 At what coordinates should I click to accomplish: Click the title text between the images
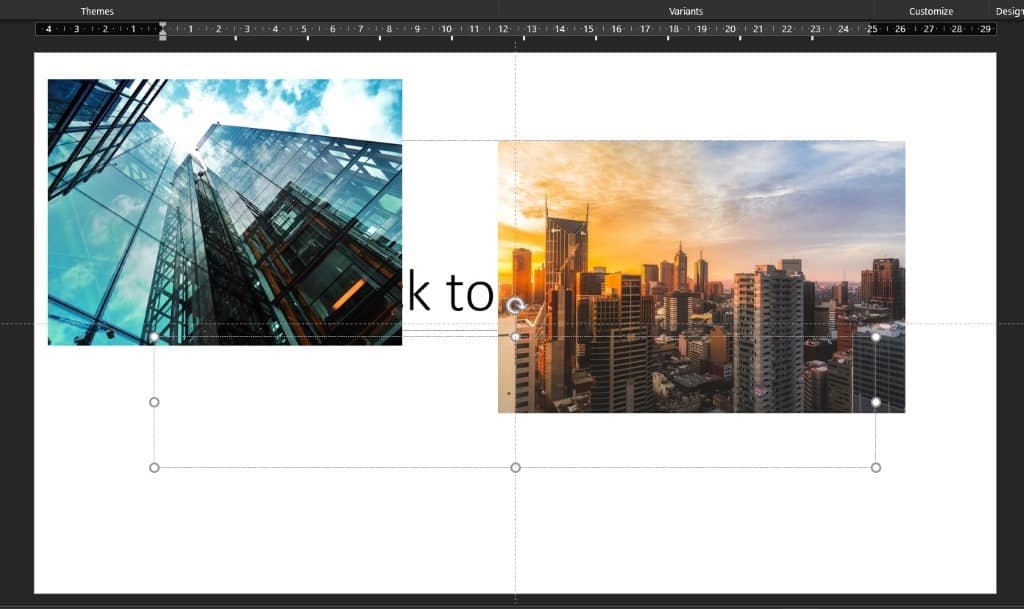[x=448, y=294]
